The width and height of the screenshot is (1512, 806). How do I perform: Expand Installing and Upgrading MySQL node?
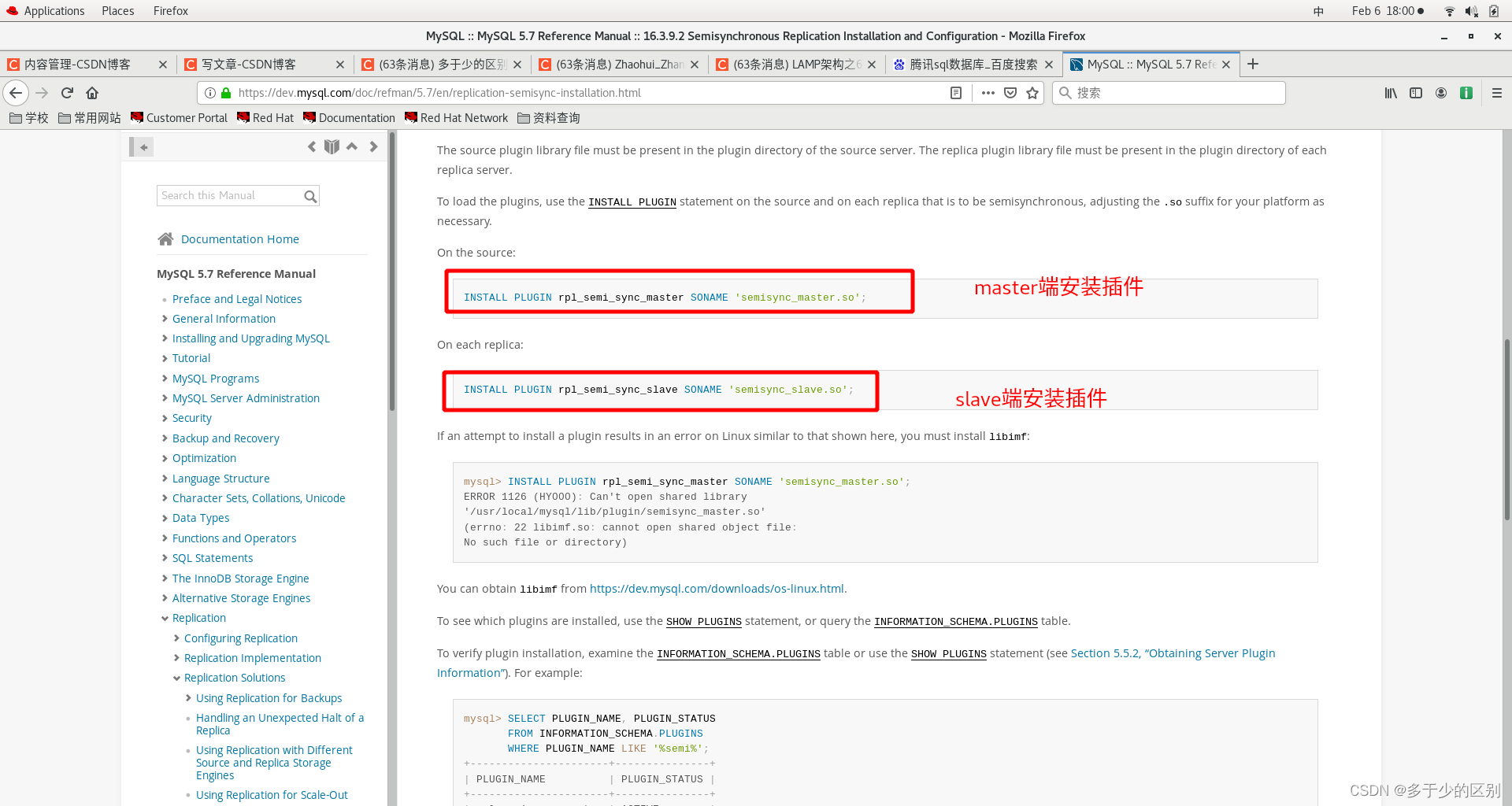pyautogui.click(x=165, y=338)
